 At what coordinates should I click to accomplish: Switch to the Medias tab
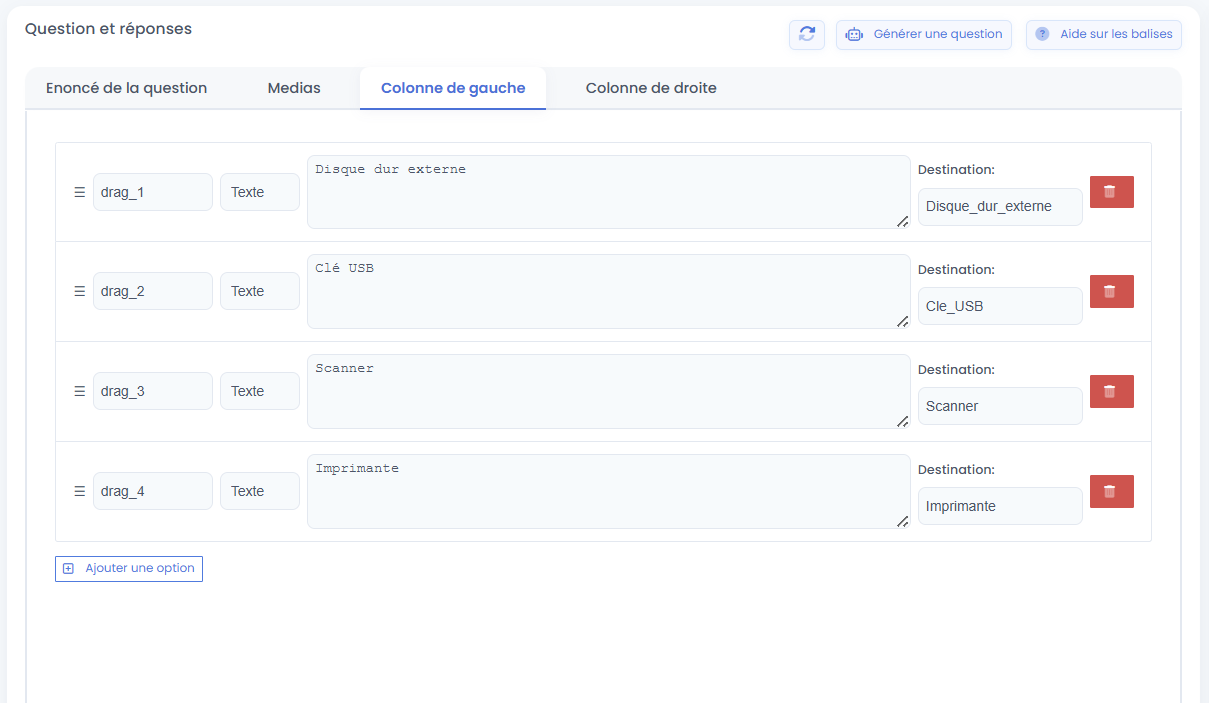click(x=294, y=88)
